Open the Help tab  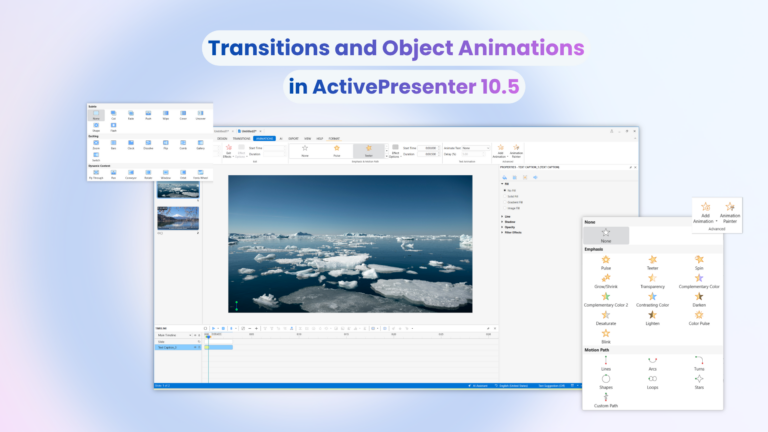click(x=320, y=139)
